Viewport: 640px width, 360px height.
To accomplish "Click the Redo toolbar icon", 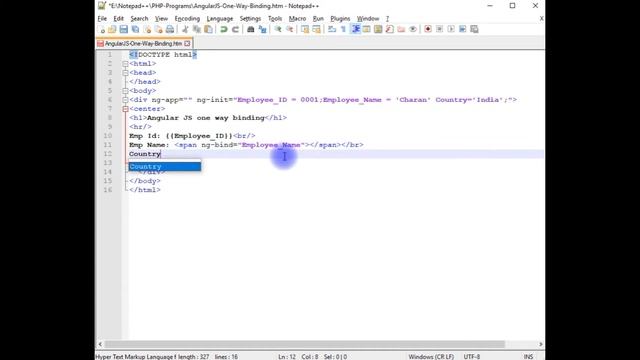I will 236,29.
